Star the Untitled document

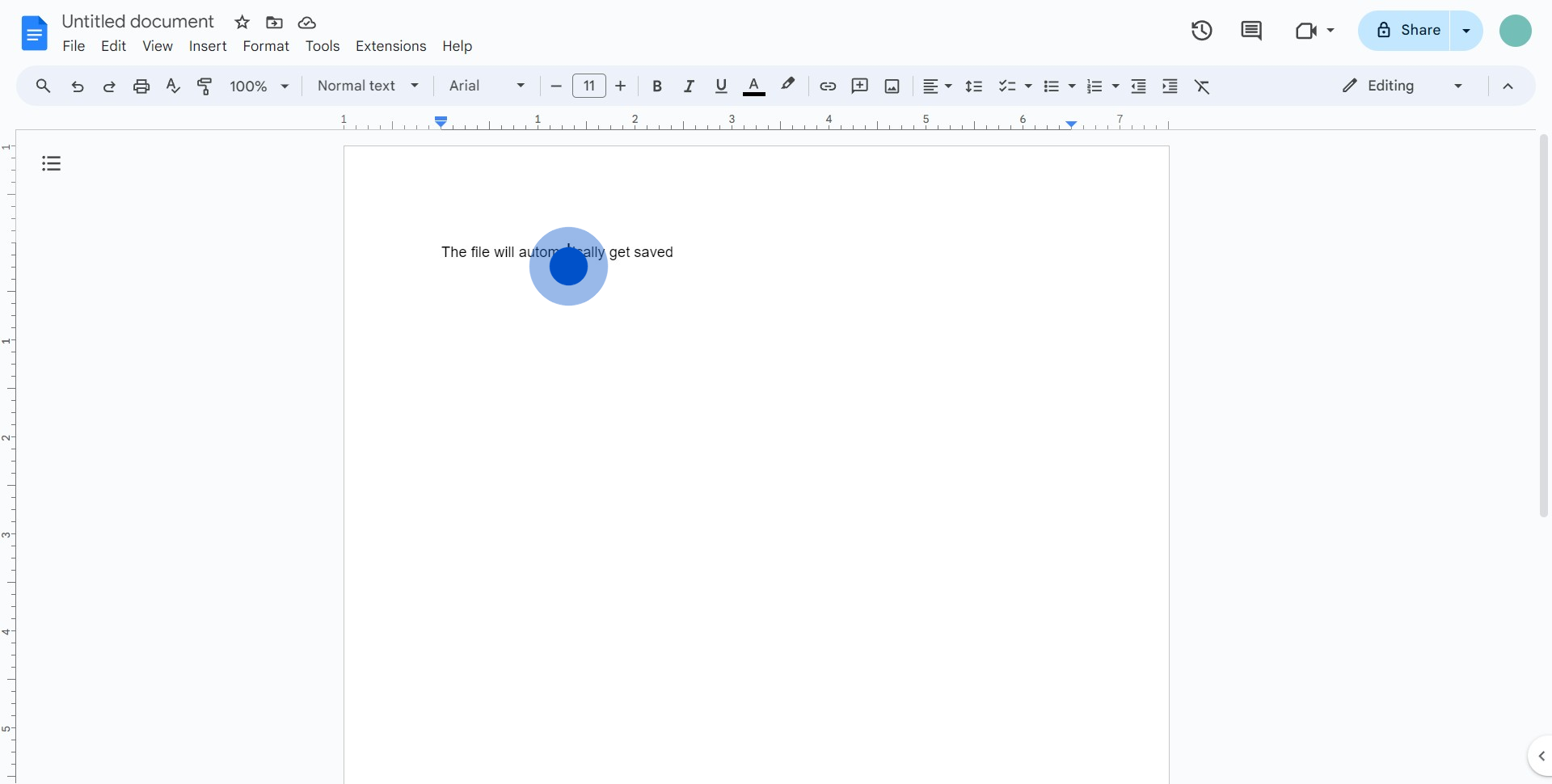(x=242, y=23)
